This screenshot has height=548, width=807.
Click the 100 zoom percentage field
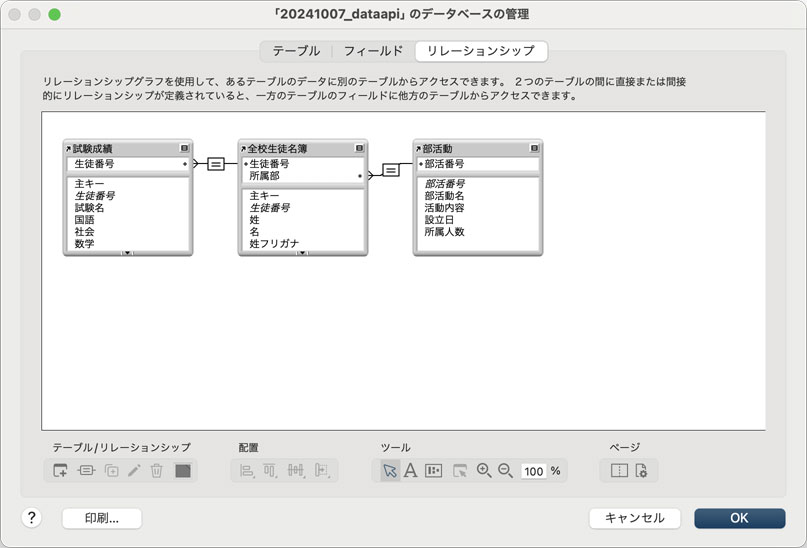coord(534,471)
